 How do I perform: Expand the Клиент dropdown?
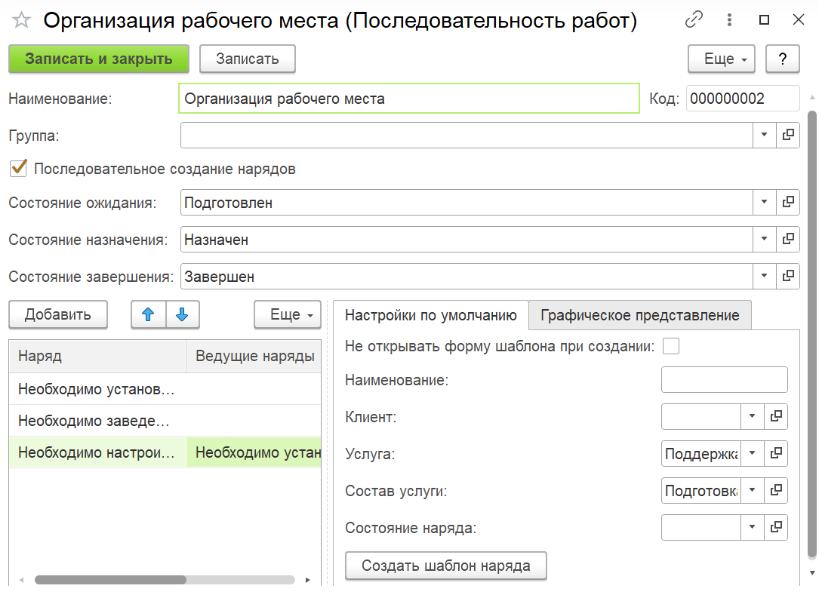coord(752,416)
